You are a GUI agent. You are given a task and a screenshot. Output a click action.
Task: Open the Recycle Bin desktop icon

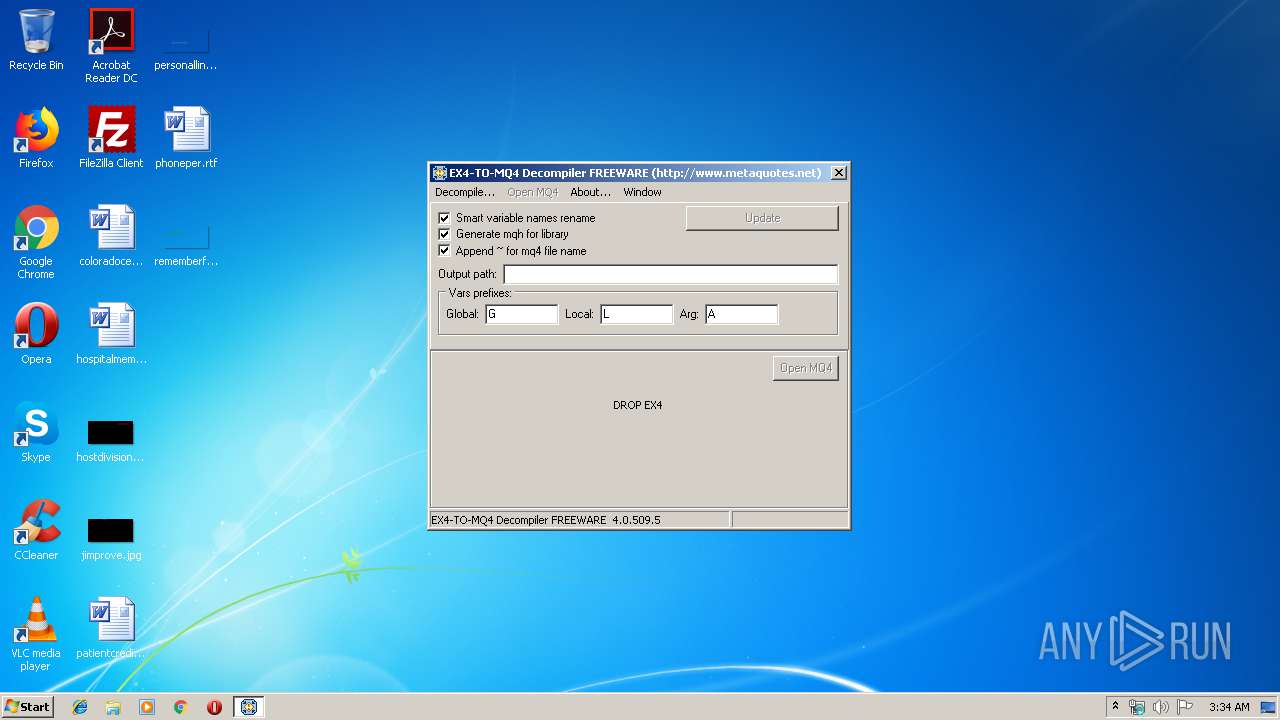pyautogui.click(x=36, y=40)
